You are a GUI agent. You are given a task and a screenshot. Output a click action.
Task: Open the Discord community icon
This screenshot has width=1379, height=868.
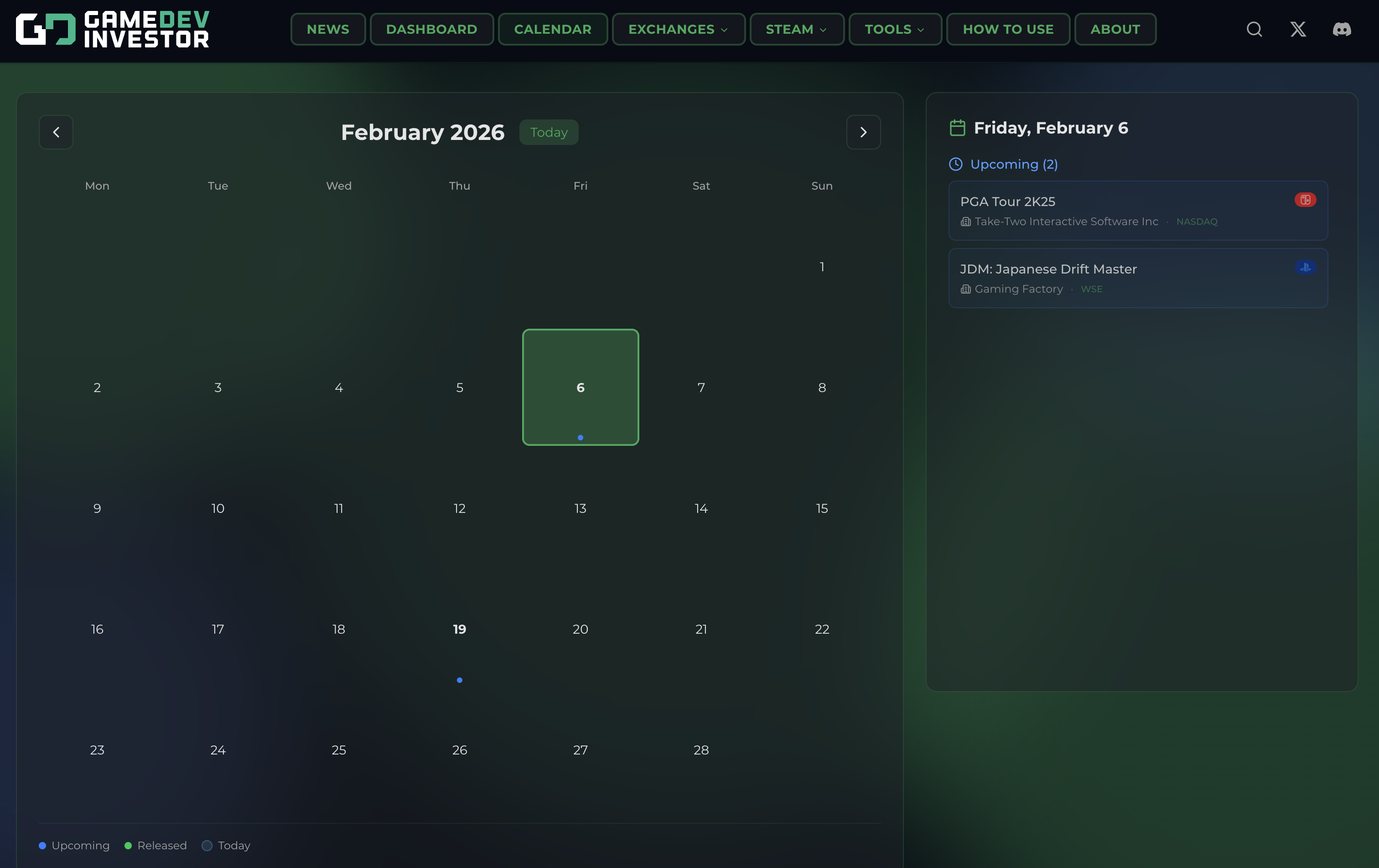click(1341, 29)
